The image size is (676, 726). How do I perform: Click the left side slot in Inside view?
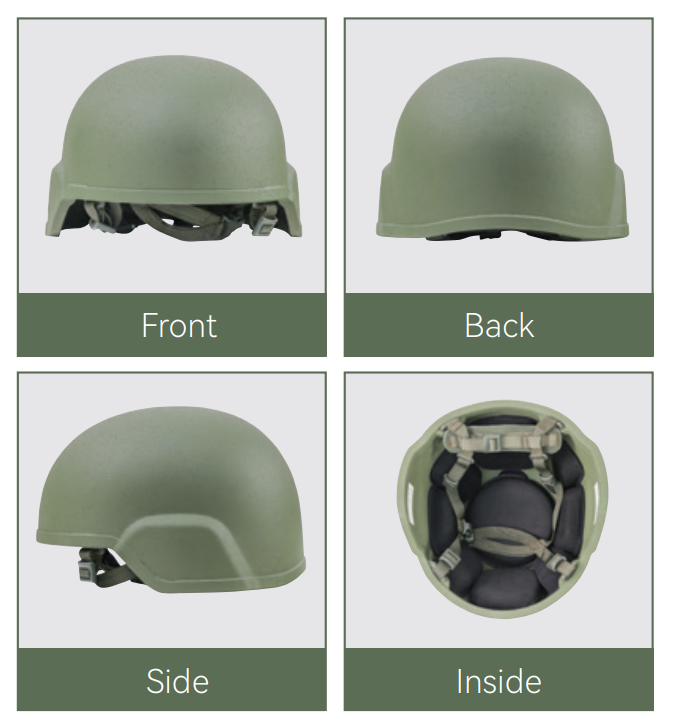[x=410, y=501]
